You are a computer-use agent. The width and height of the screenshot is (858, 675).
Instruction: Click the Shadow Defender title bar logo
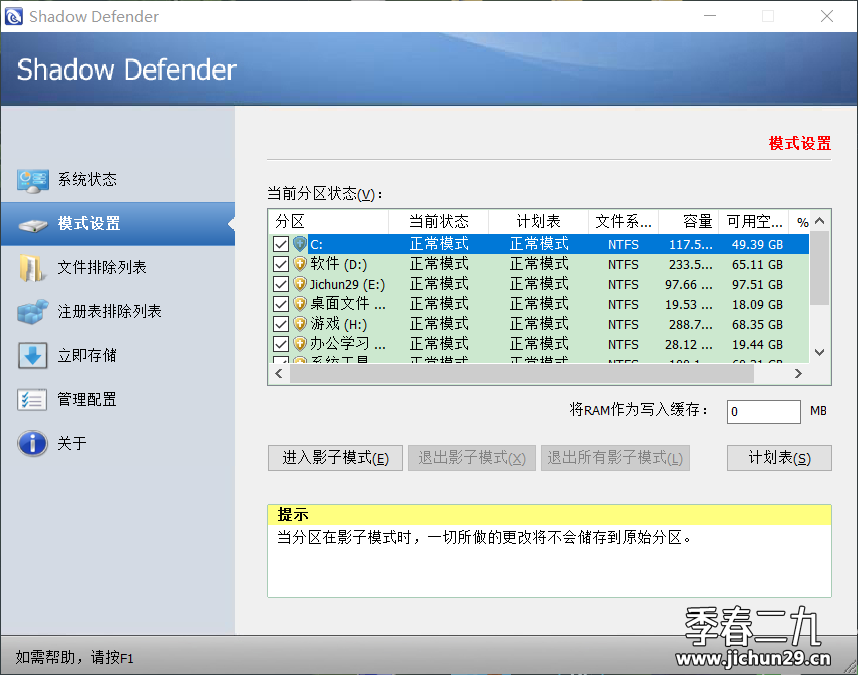14,16
